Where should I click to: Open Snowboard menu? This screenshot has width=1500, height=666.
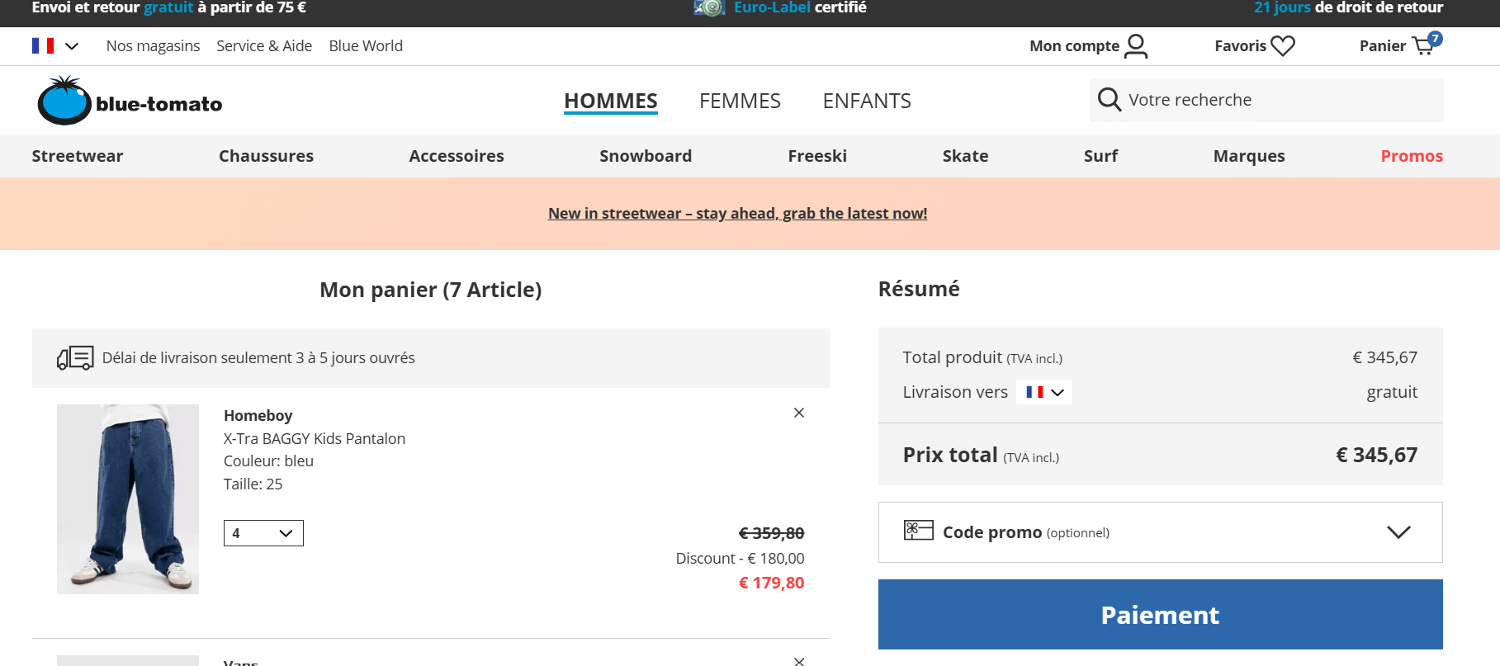(x=646, y=156)
